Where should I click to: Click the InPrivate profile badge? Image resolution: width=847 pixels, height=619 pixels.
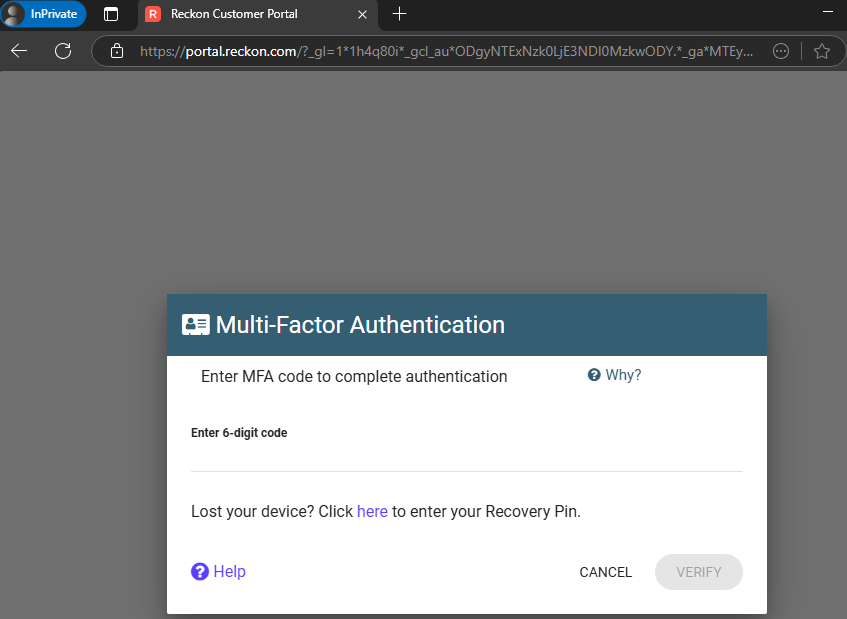[x=44, y=14]
